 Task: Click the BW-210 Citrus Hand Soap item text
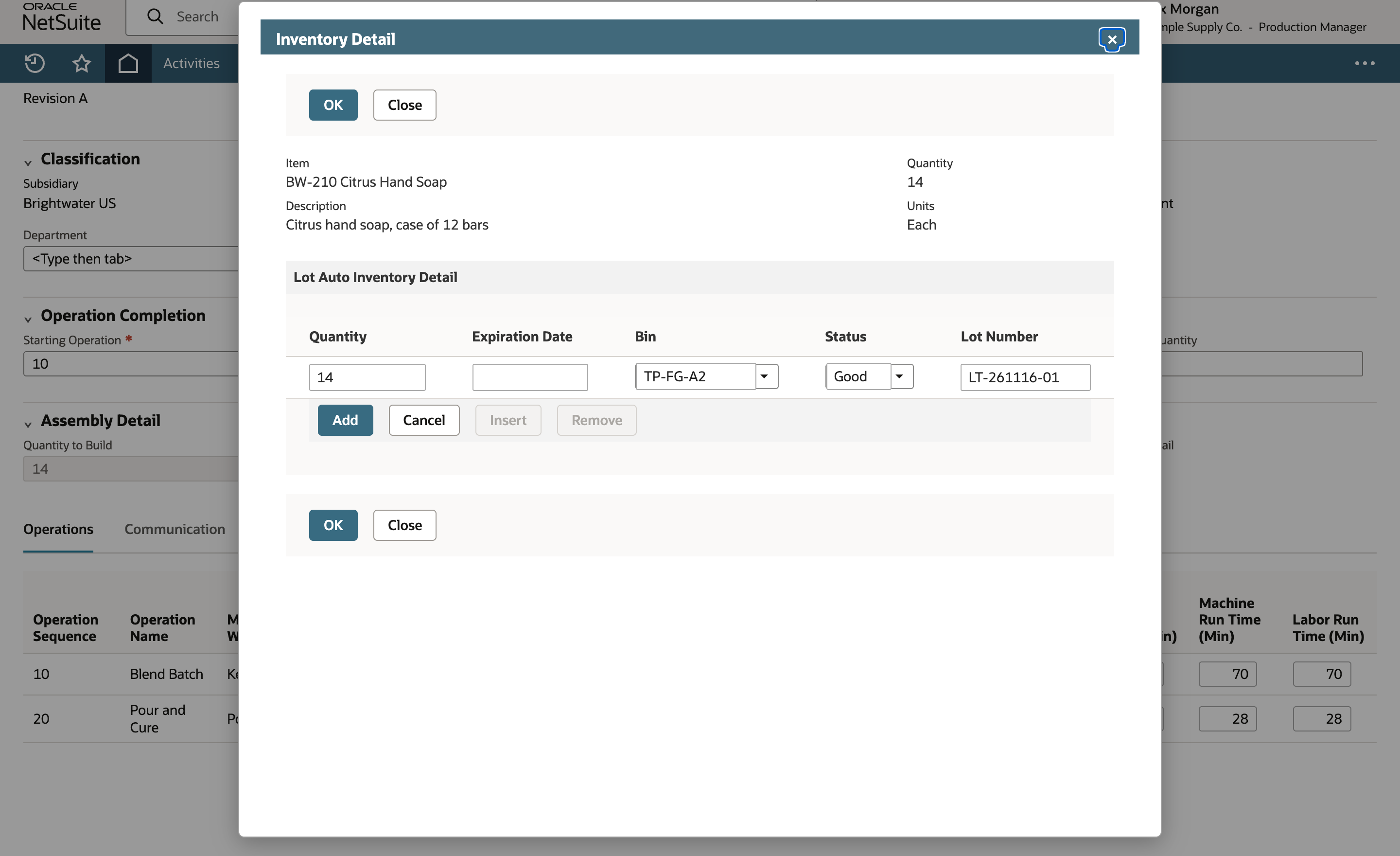366,182
